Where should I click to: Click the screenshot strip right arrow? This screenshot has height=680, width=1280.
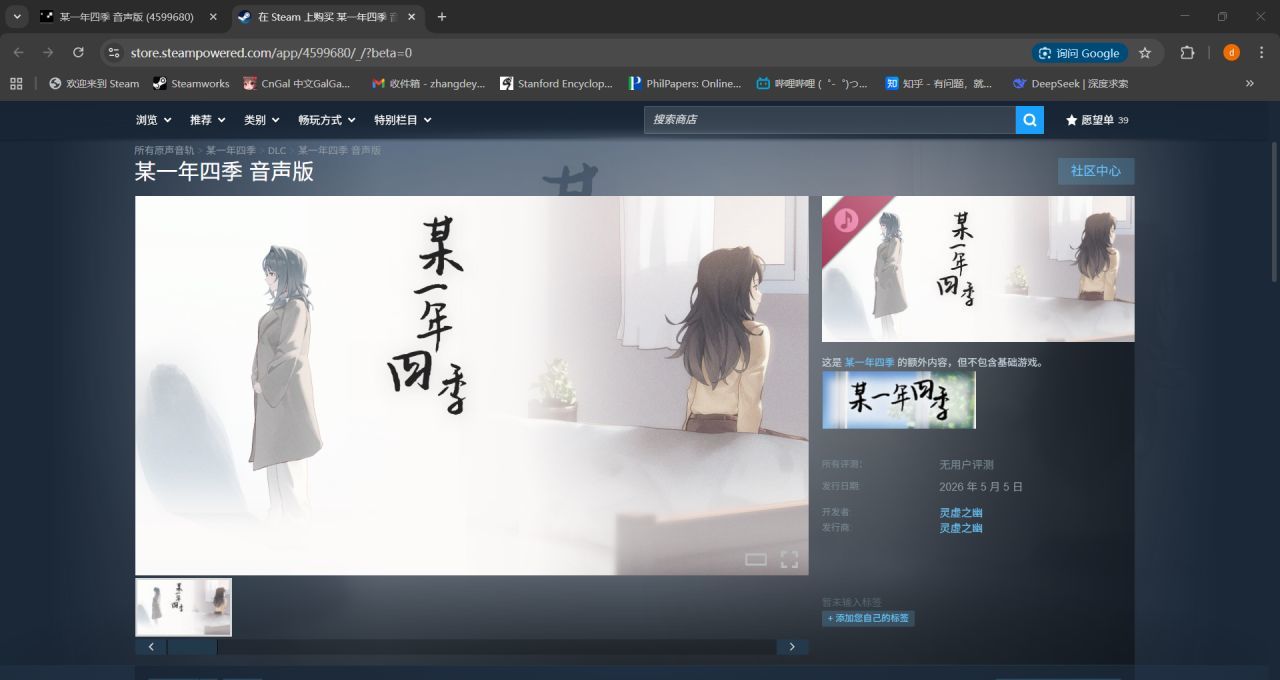click(792, 647)
